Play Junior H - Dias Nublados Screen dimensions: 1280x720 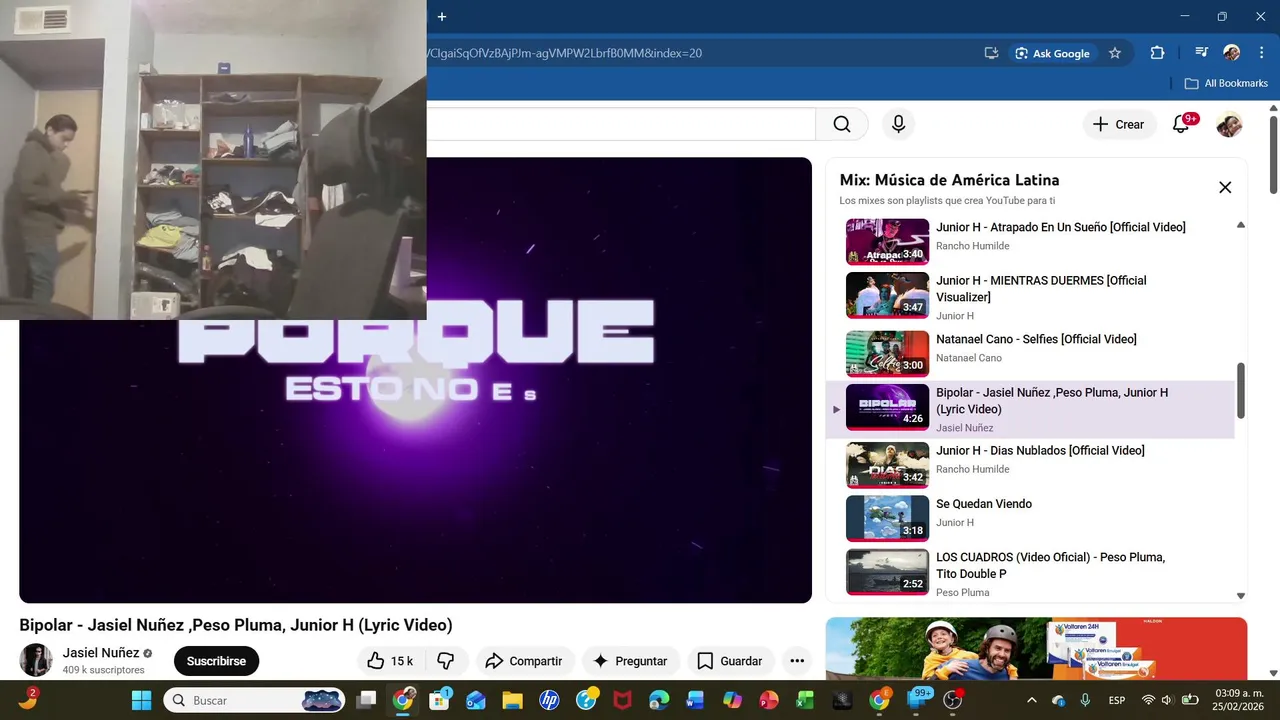(1030, 465)
